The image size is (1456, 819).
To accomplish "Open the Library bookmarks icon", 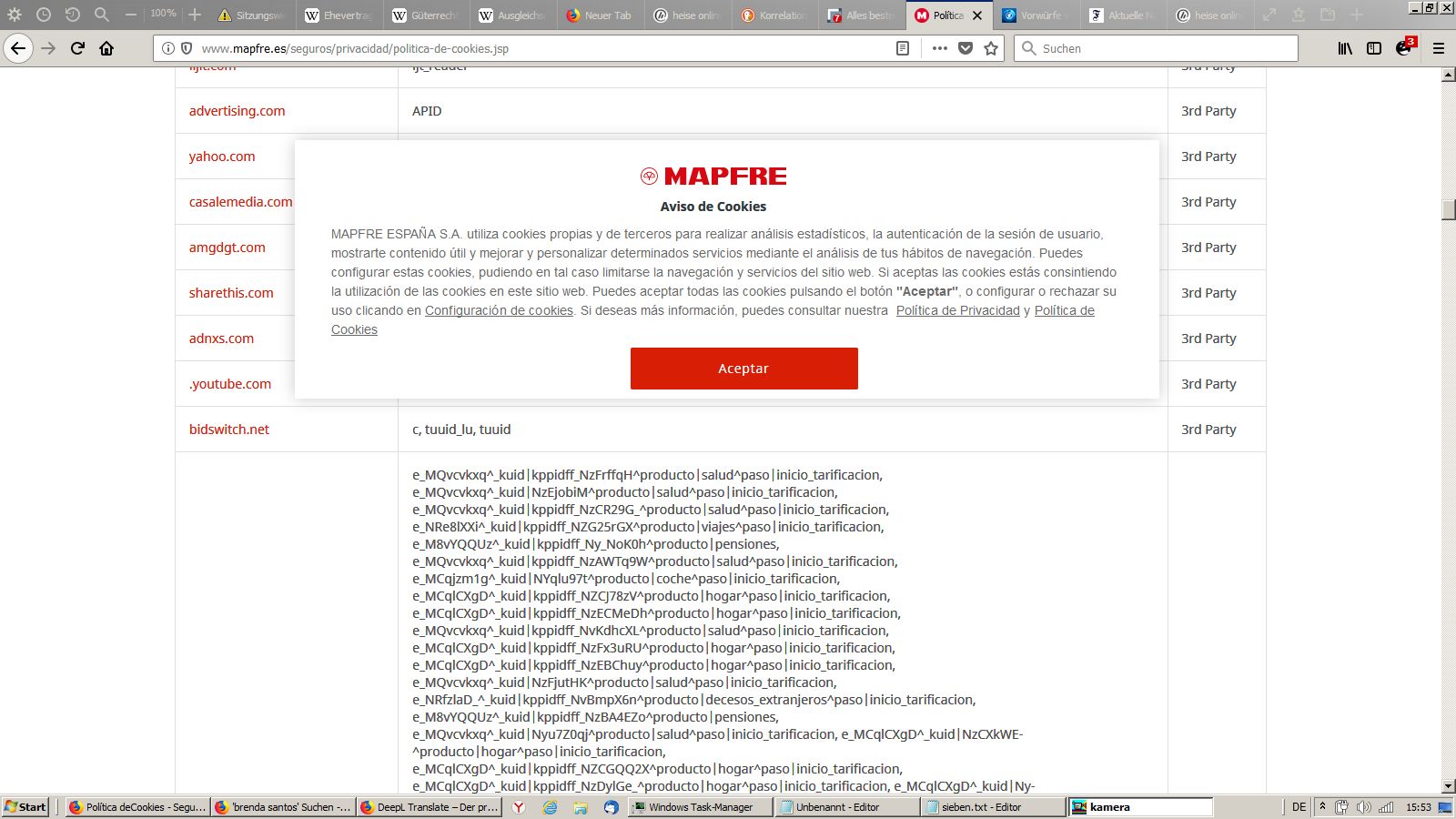I will (x=1345, y=48).
